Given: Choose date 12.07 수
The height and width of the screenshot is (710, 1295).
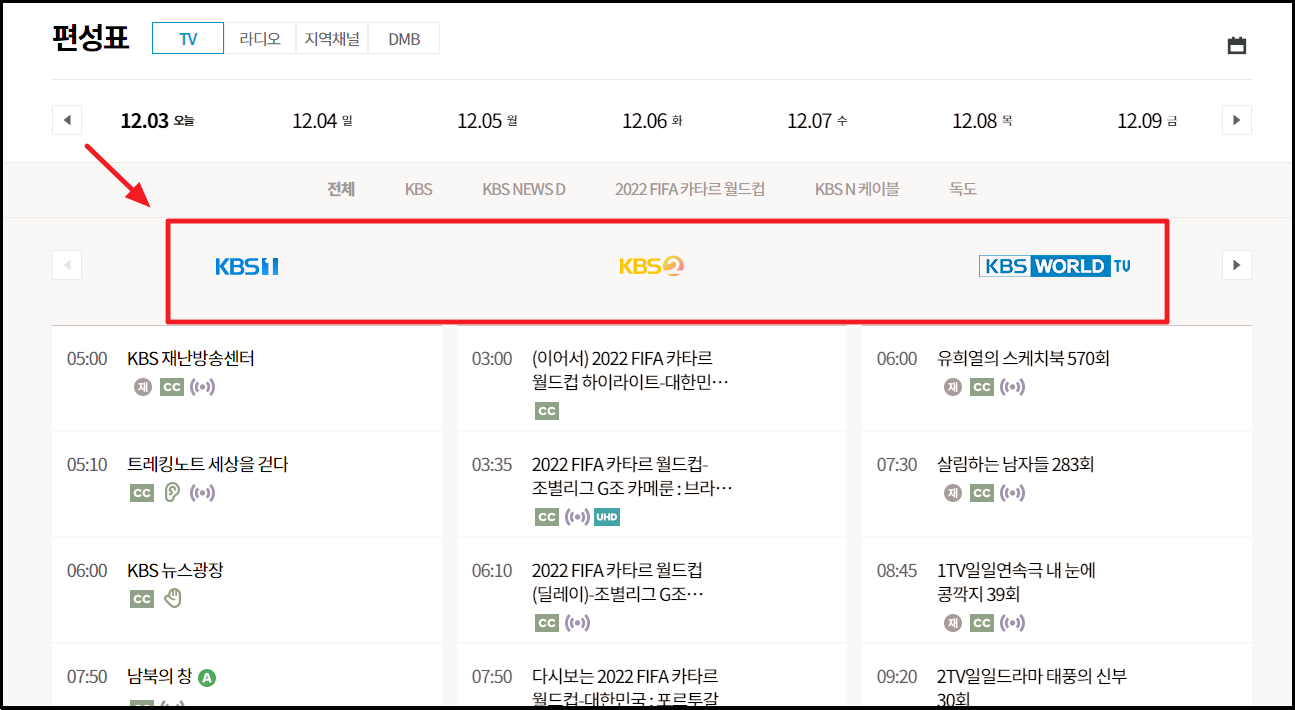Looking at the screenshot, I should (817, 121).
